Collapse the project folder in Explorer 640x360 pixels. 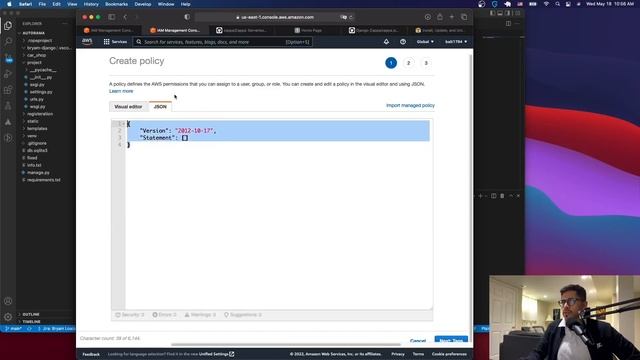point(34,62)
